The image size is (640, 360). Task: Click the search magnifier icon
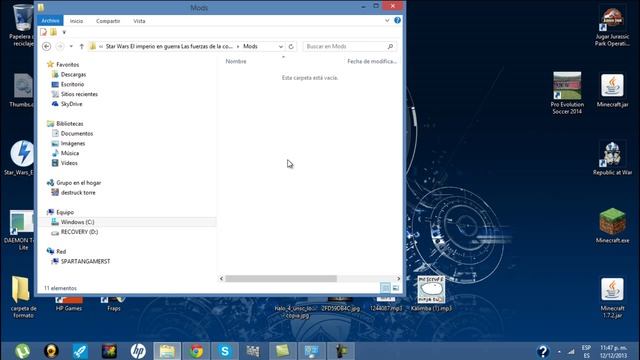click(390, 47)
